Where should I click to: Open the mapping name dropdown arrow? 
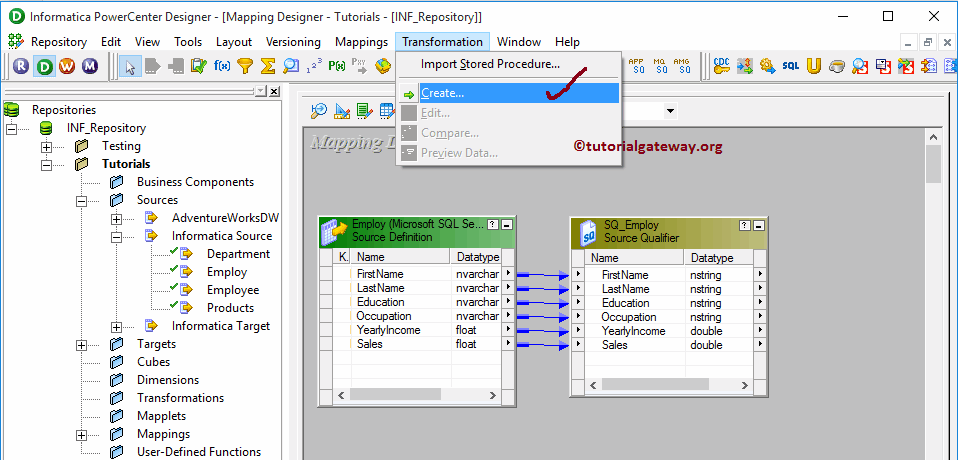coord(671,111)
